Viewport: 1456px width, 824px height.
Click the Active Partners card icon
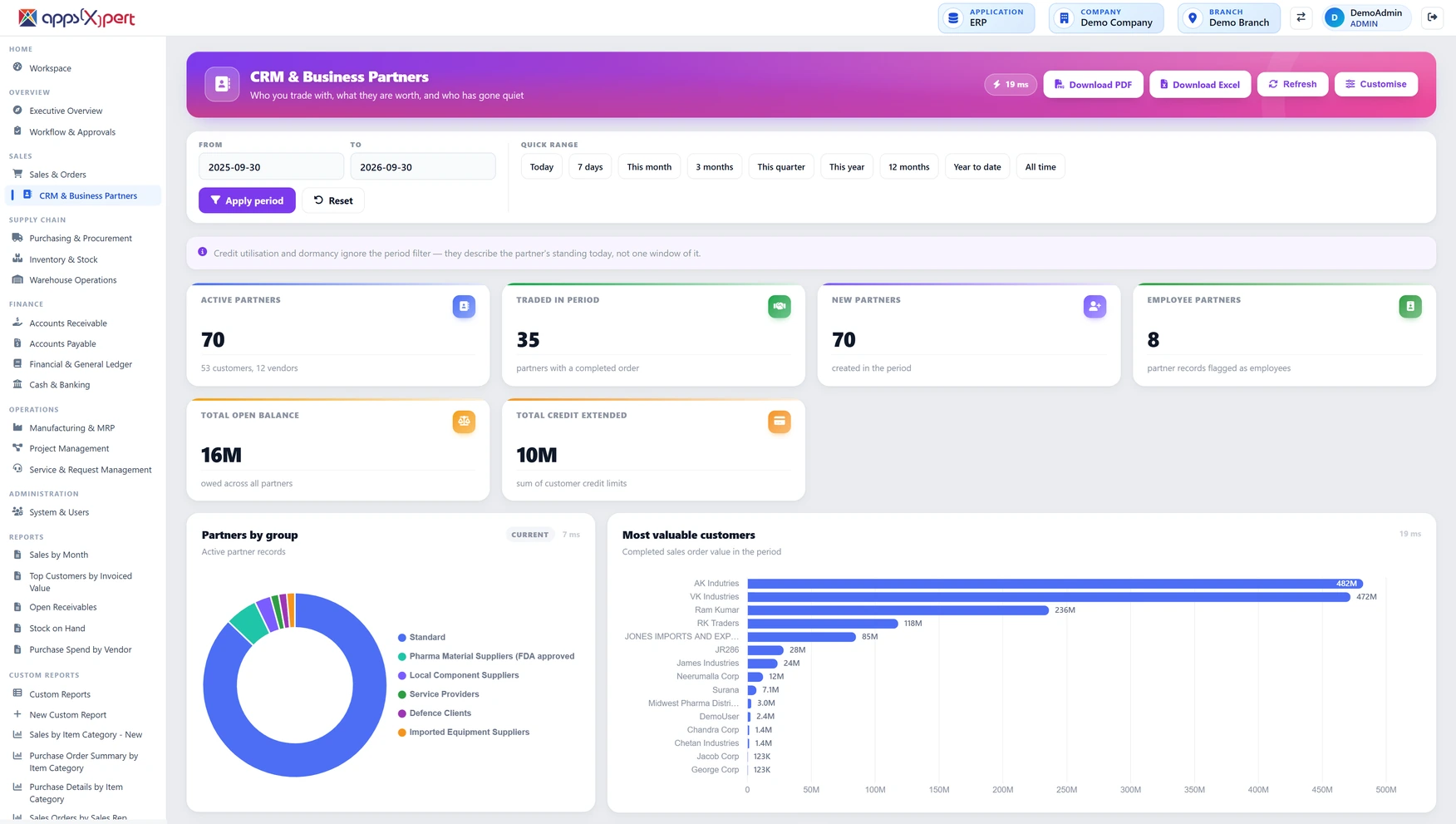[464, 306]
